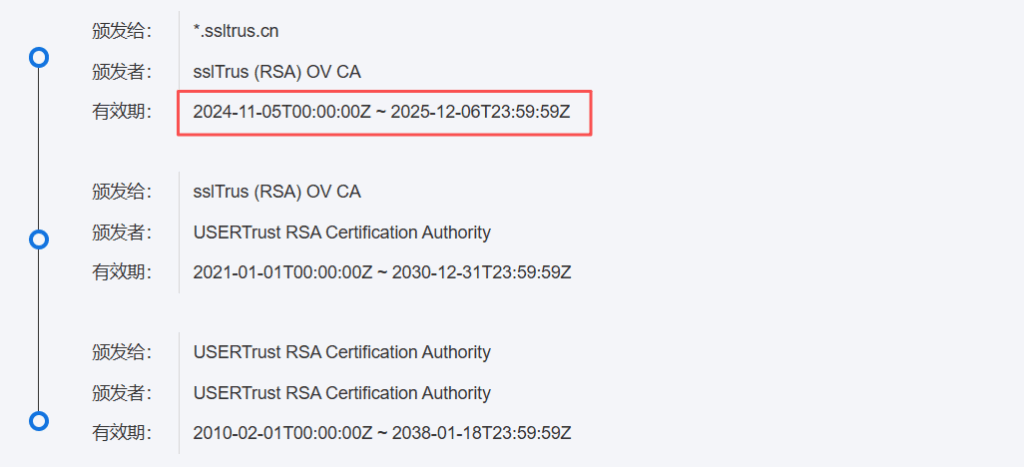This screenshot has height=467, width=1024.
Task: Click the 颁发者 label of the second certificate
Action: click(121, 232)
